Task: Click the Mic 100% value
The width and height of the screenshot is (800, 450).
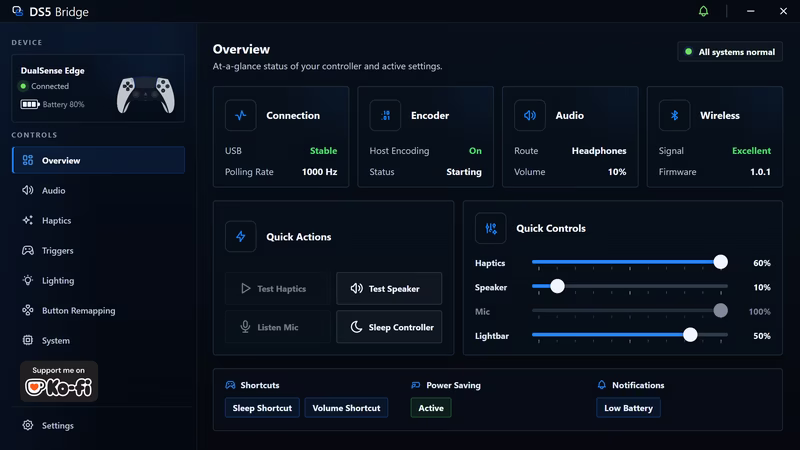Action: coord(759,312)
